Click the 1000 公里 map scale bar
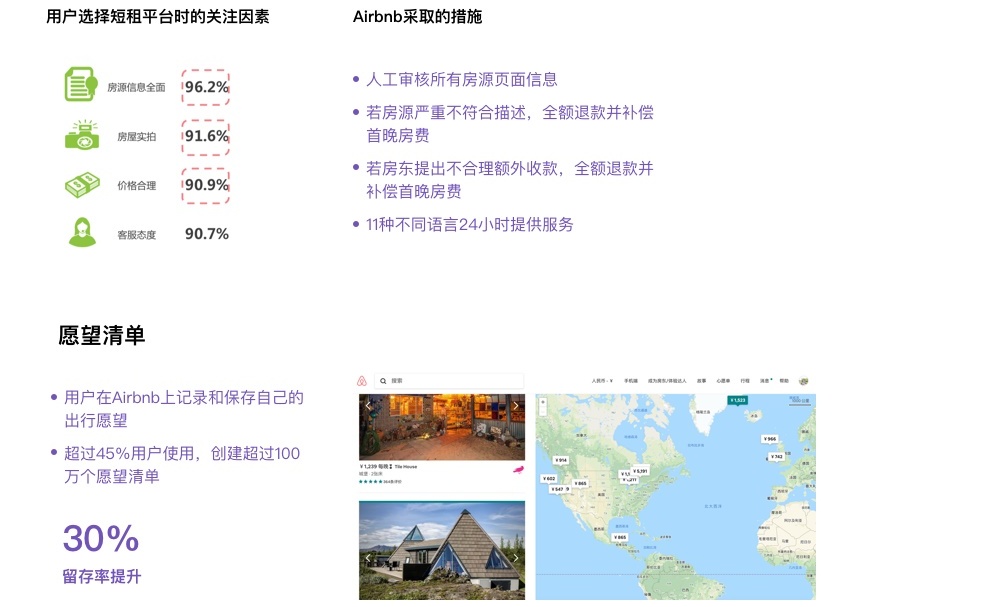This screenshot has height=607, width=1000. [800, 400]
